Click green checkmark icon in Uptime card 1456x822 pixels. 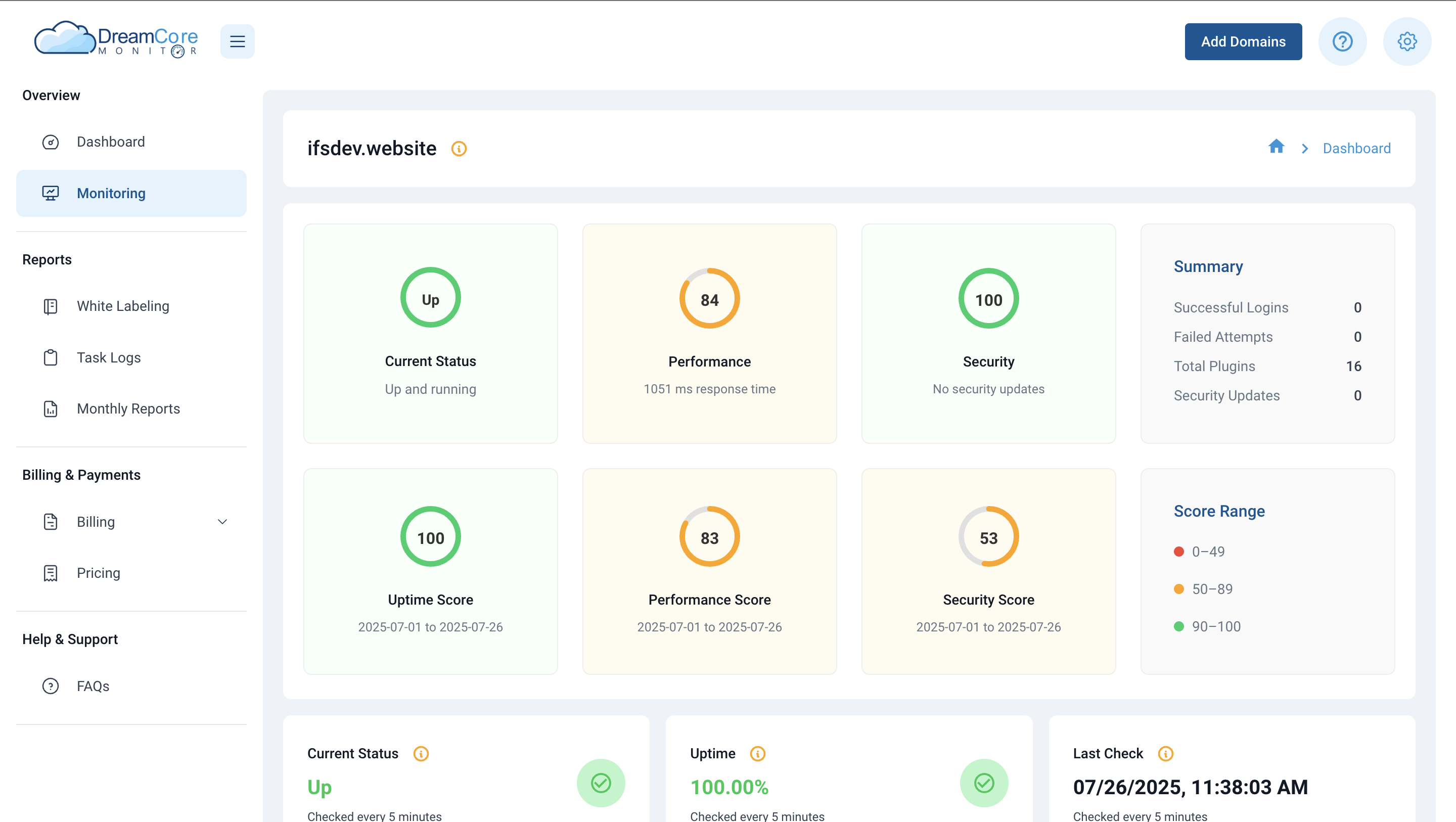pyautogui.click(x=984, y=783)
